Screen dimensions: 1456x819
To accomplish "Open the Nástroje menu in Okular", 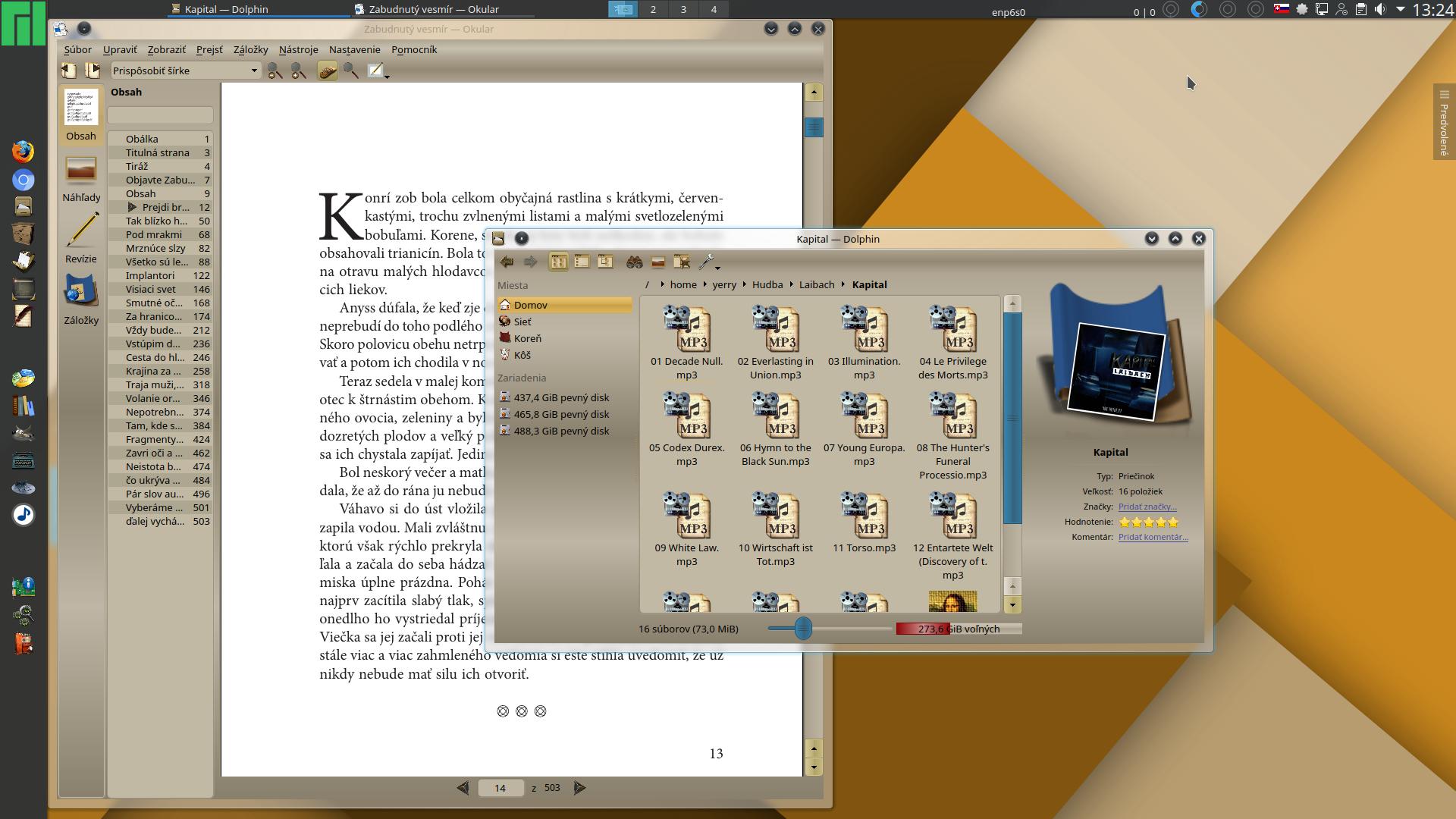I will 298,49.
